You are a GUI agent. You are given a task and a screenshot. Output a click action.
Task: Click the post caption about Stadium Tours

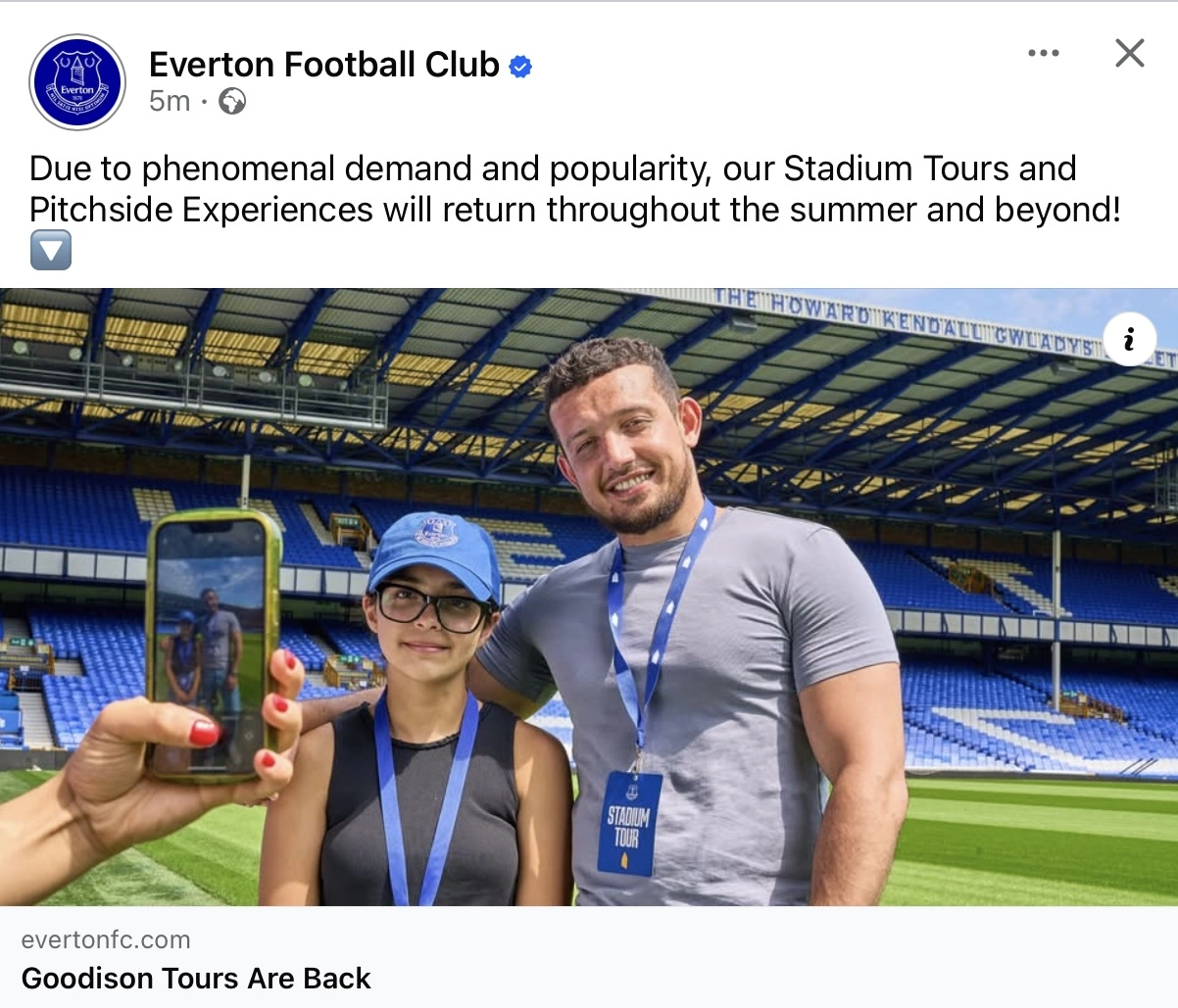click(x=574, y=188)
